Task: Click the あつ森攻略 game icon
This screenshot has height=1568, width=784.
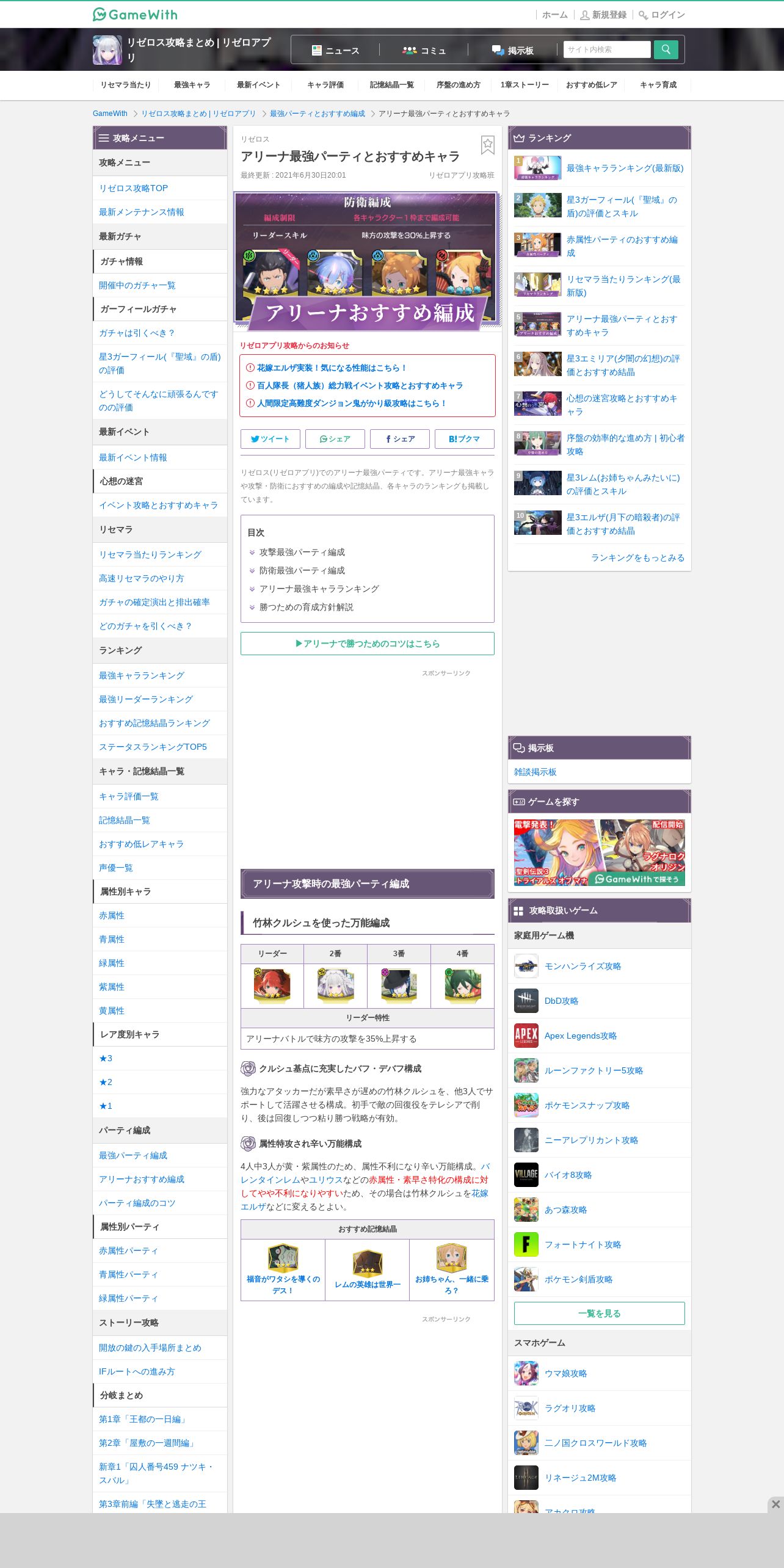Action: [526, 1210]
